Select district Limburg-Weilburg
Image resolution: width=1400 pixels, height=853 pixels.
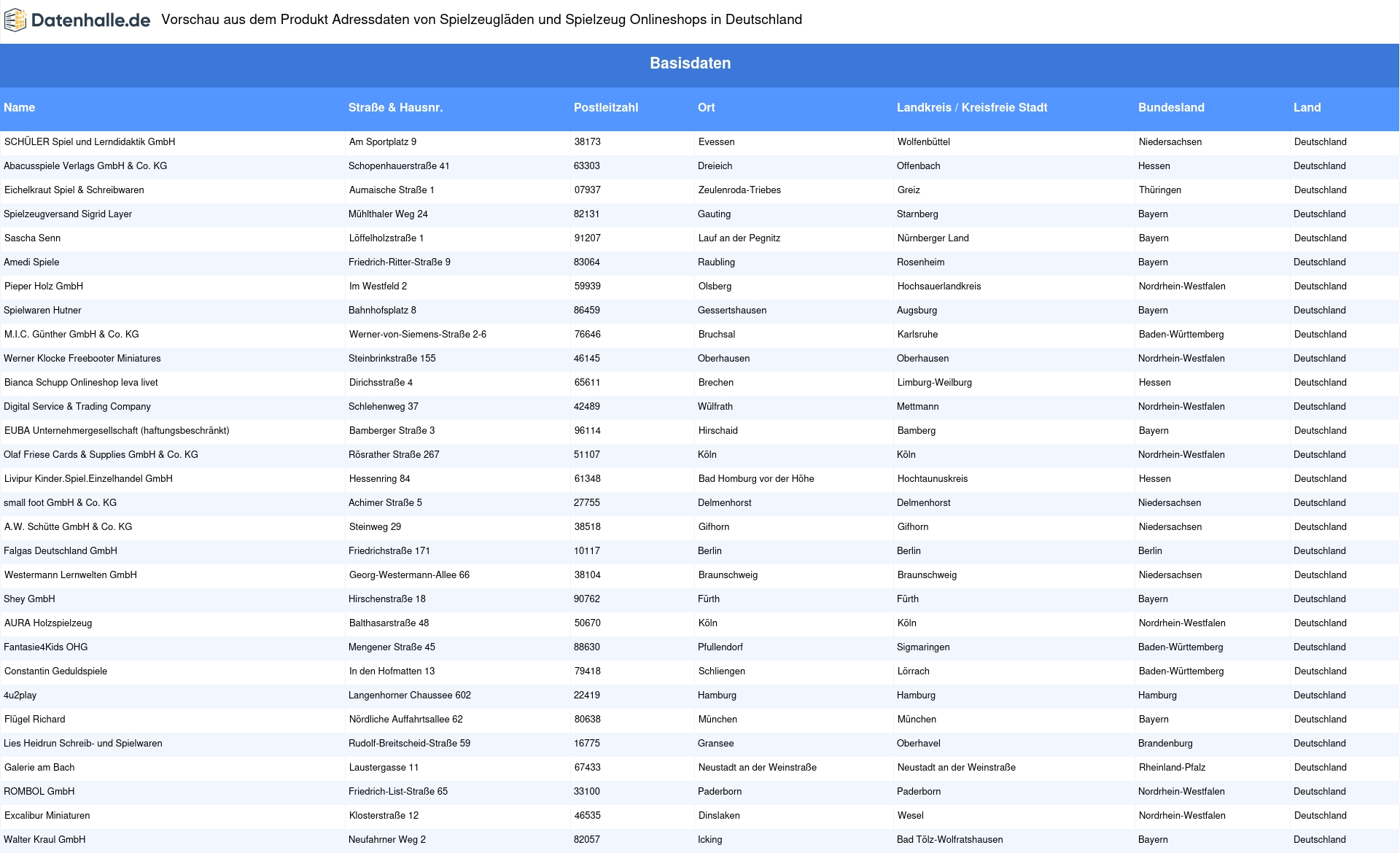coord(935,383)
